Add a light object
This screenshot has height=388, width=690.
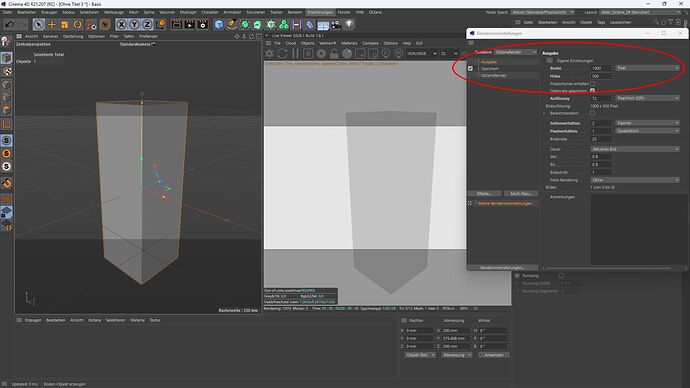[349, 24]
